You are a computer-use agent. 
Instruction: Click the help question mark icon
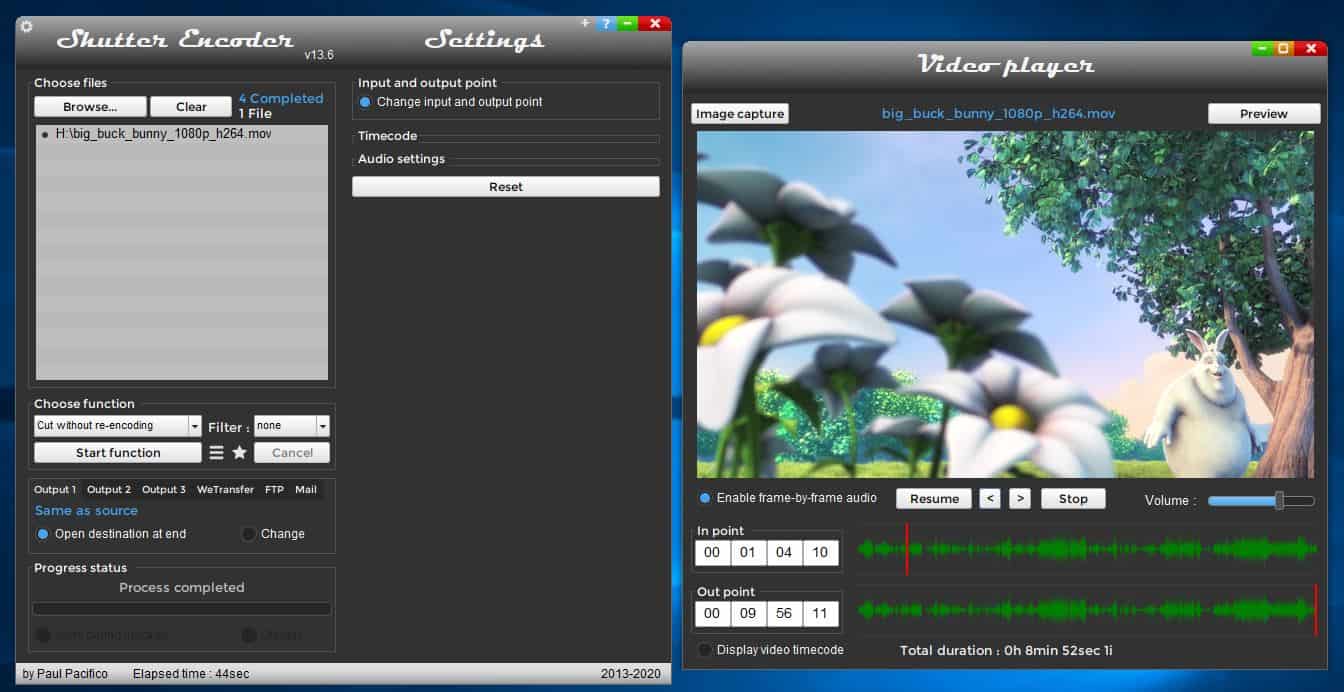604,23
